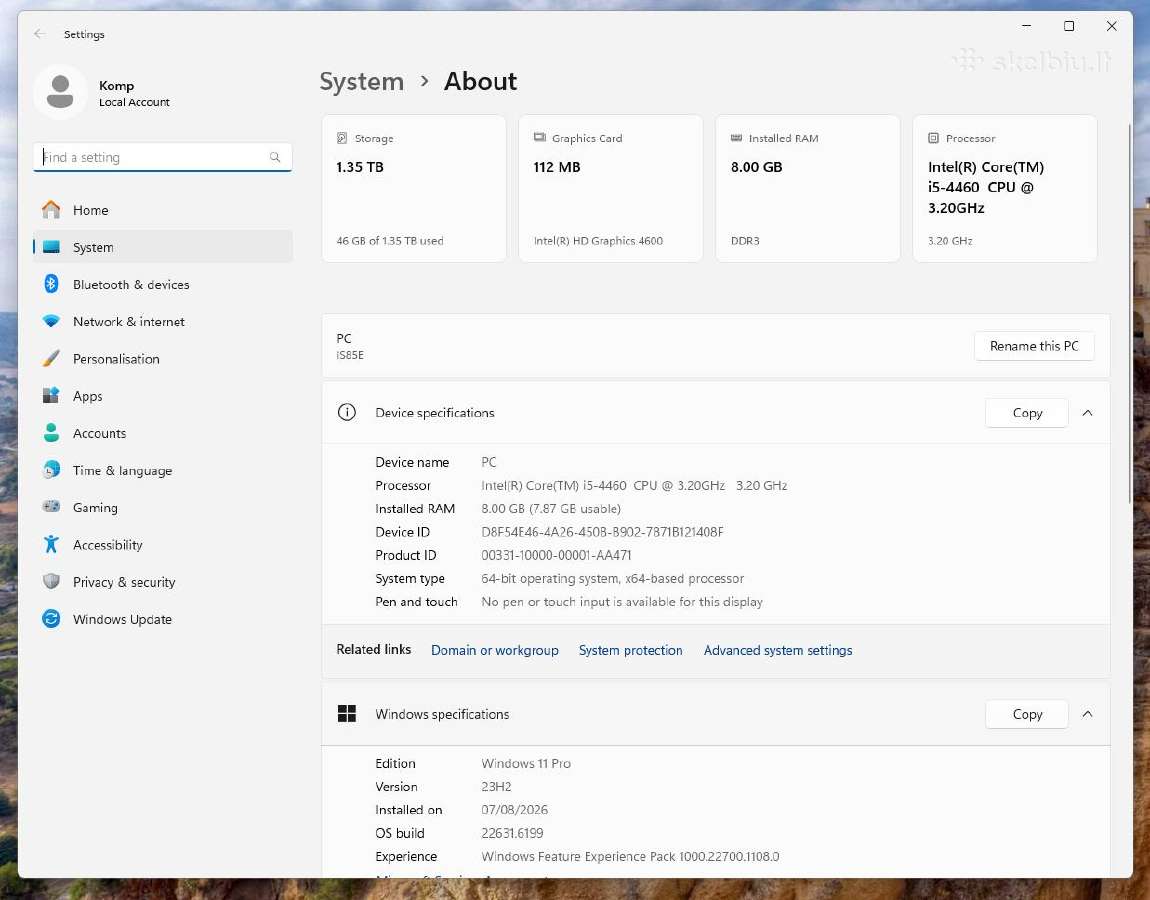1150x900 pixels.
Task: Open Domain or workgroup link
Action: pyautogui.click(x=494, y=650)
